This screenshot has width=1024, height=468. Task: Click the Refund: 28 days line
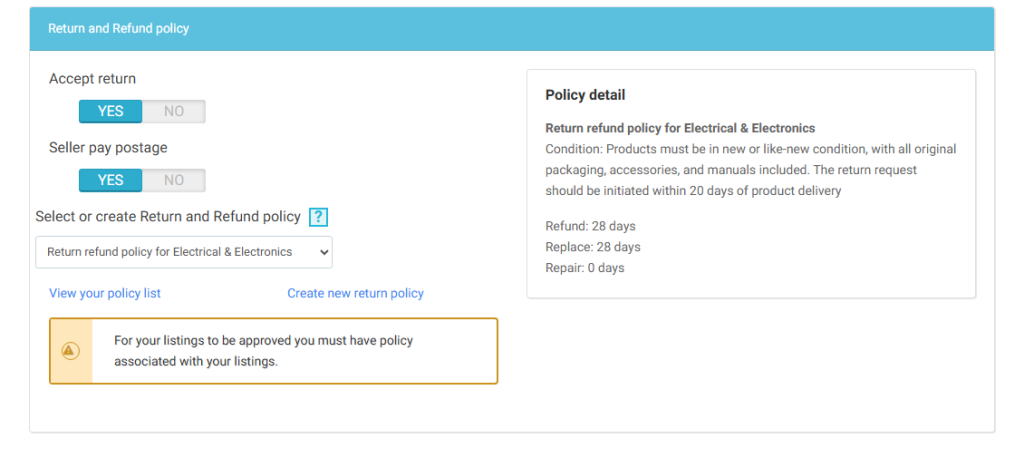click(590, 226)
